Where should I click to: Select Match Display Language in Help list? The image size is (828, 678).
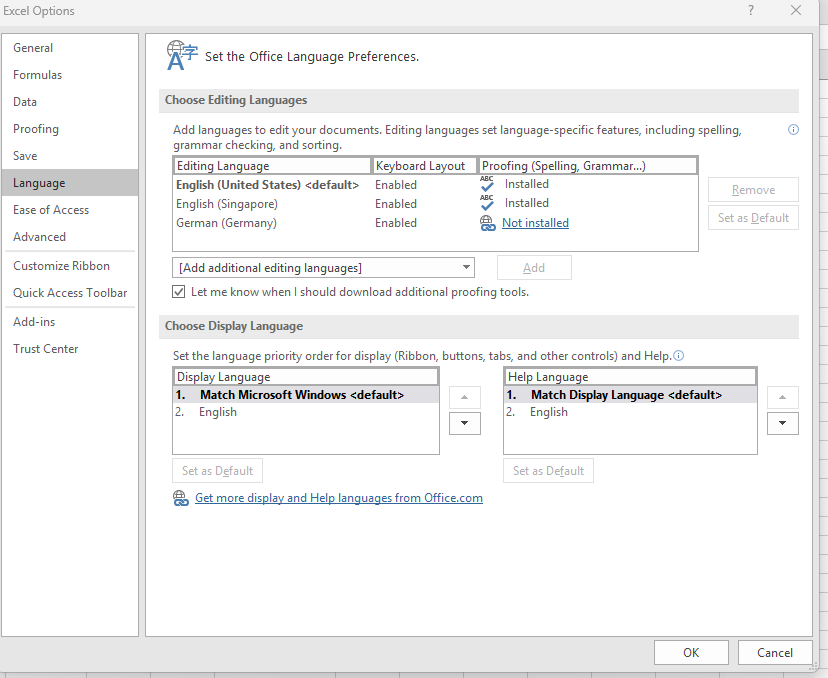coord(630,395)
